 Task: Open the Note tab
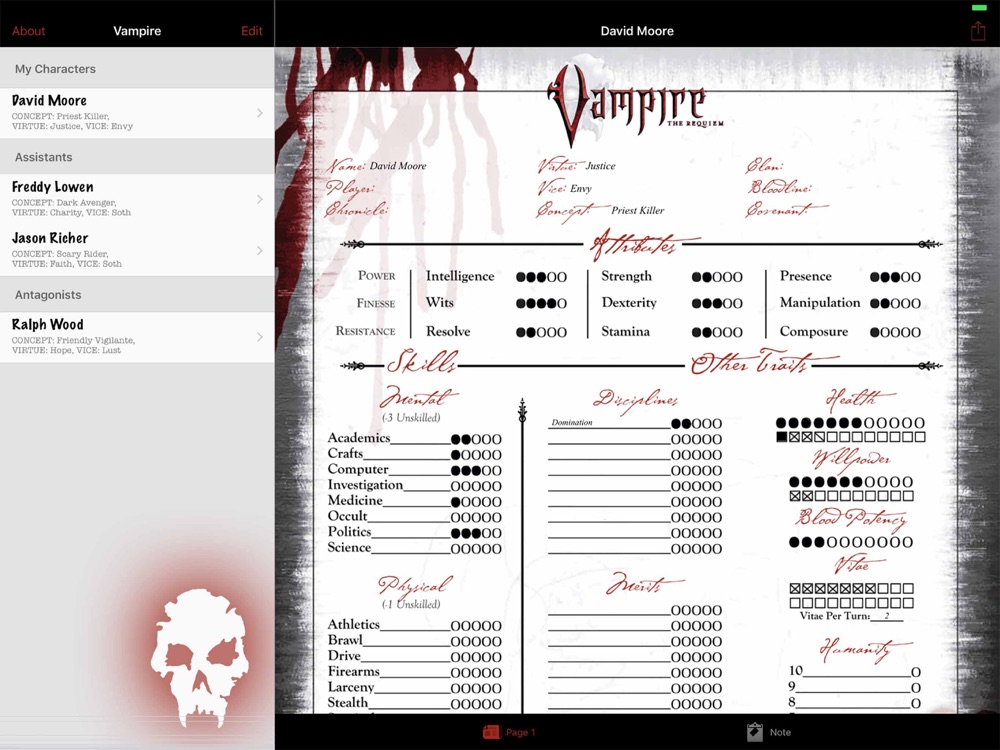[769, 732]
